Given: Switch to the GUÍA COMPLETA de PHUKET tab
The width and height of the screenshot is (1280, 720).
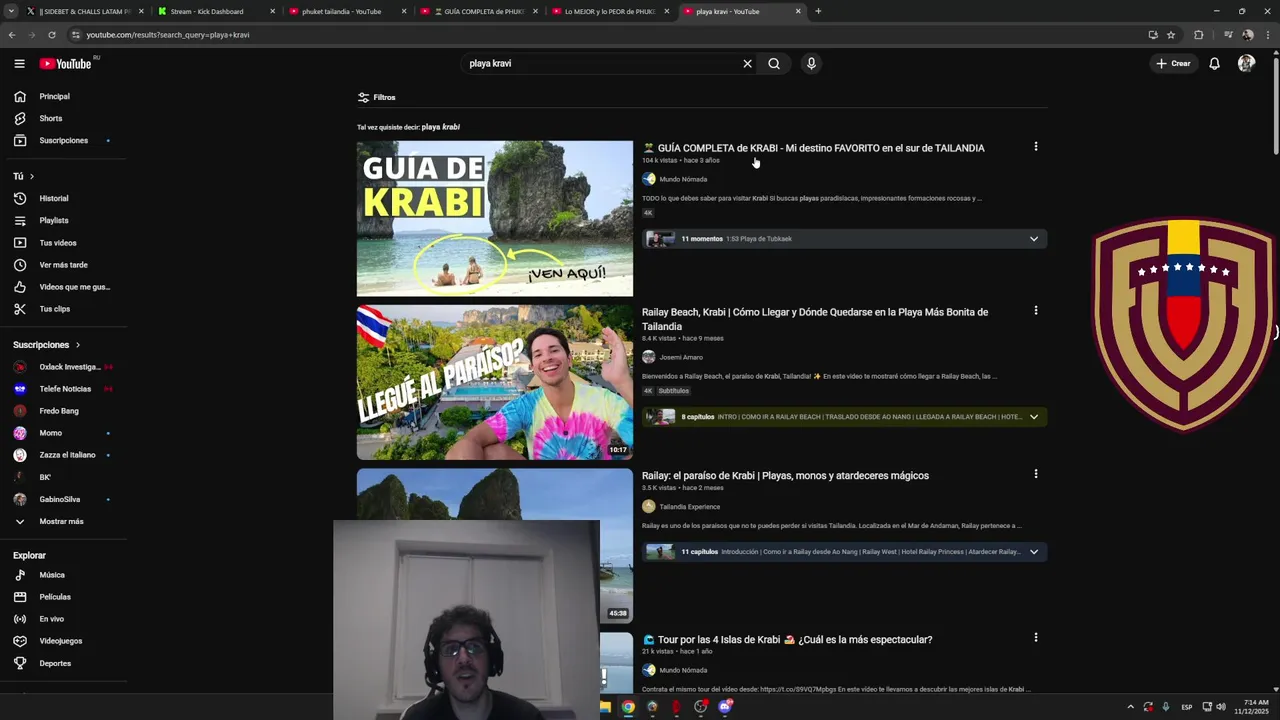Looking at the screenshot, I should click(478, 11).
